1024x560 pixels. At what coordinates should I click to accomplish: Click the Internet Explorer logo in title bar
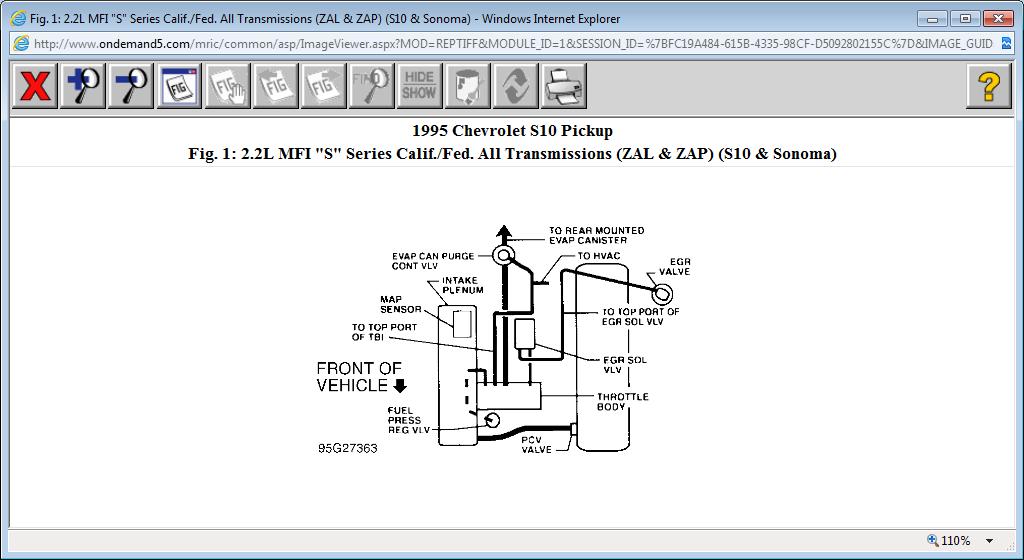click(x=19, y=18)
